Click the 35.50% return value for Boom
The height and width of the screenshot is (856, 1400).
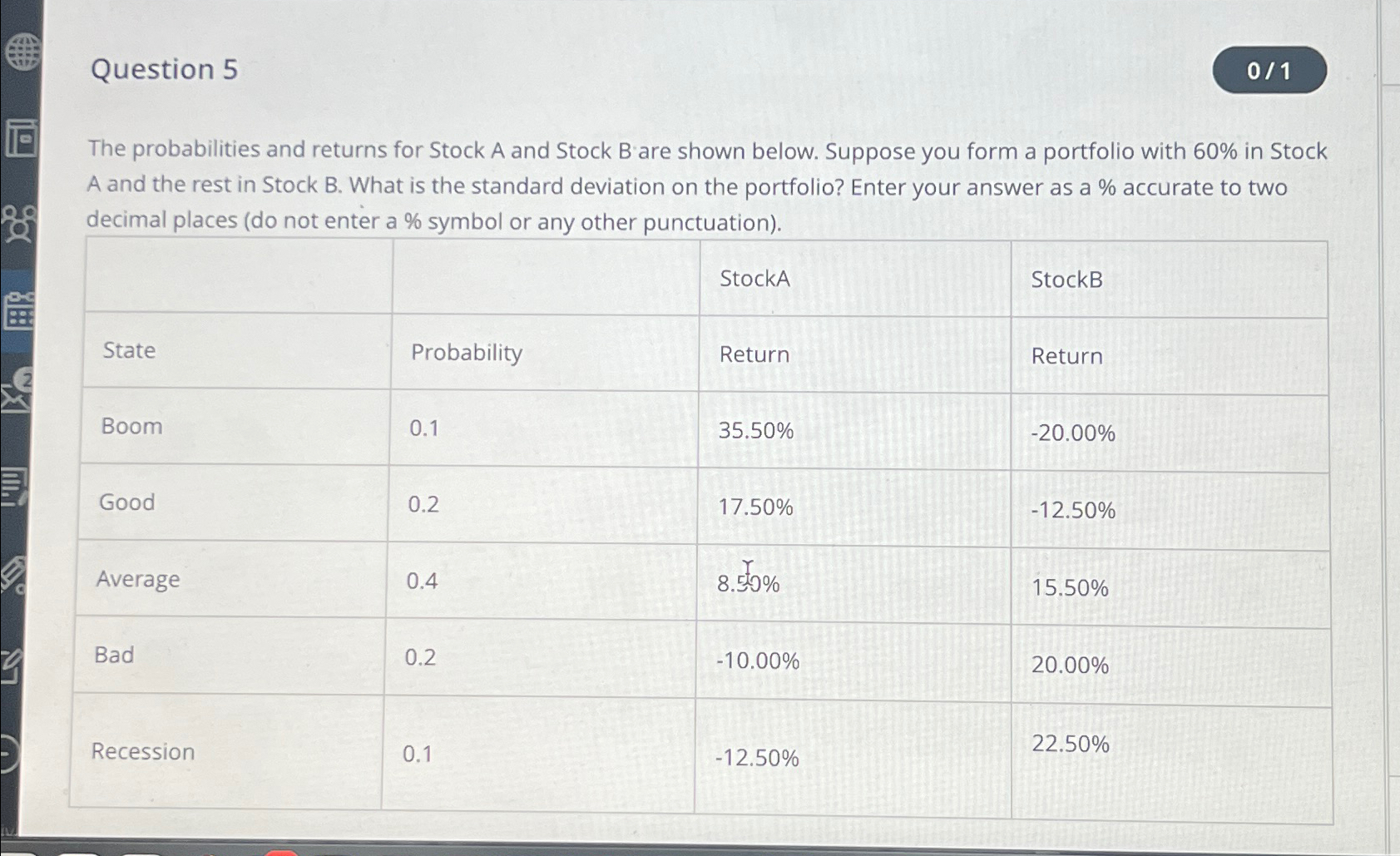click(756, 433)
